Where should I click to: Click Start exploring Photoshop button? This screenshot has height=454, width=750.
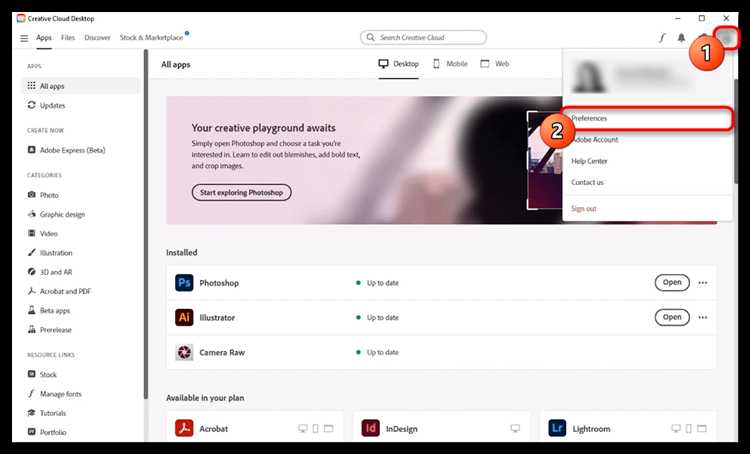(242, 192)
